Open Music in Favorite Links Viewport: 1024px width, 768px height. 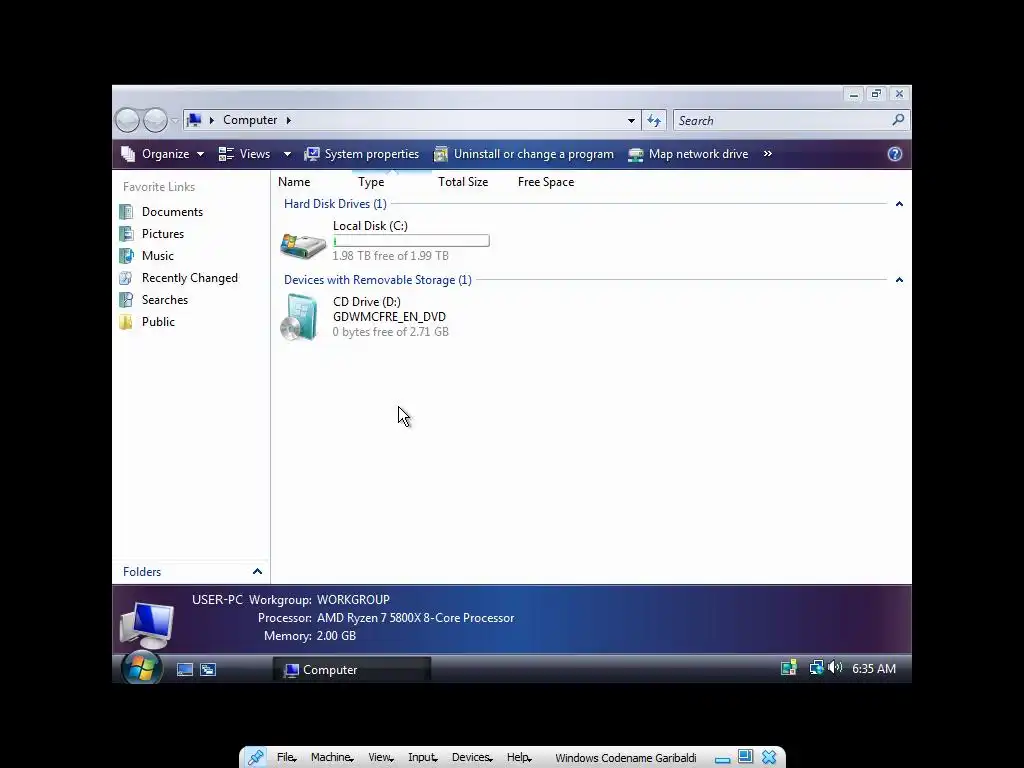pos(157,256)
